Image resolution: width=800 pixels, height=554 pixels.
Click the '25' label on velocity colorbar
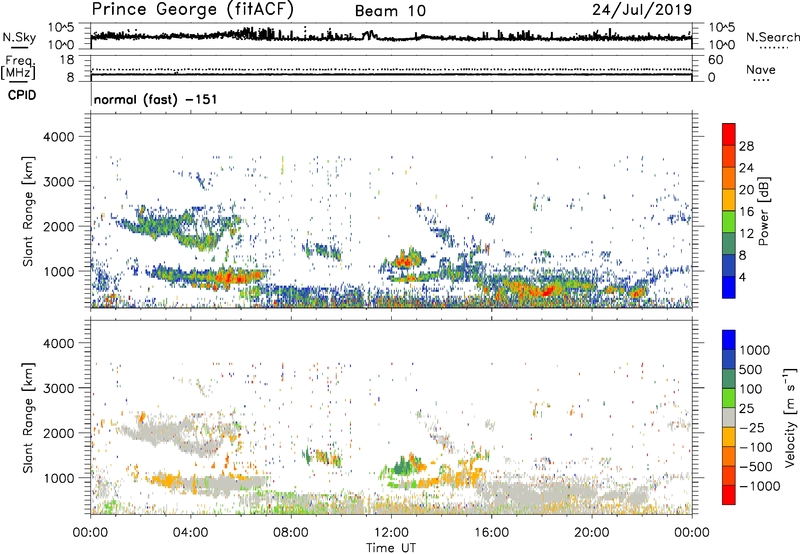pyautogui.click(x=746, y=409)
